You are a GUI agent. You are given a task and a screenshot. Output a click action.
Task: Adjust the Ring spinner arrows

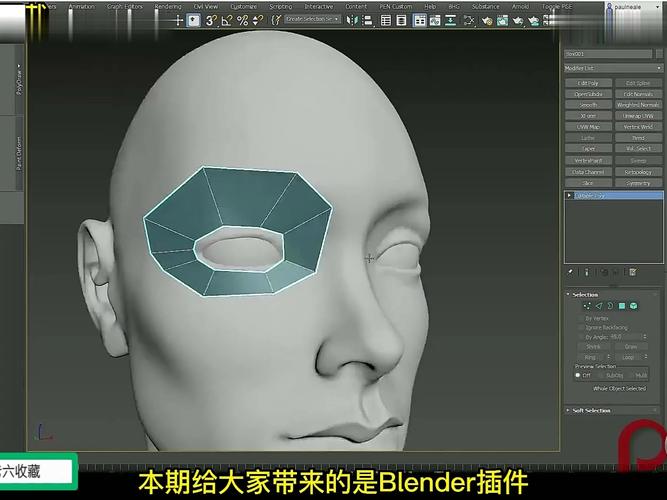(x=608, y=357)
